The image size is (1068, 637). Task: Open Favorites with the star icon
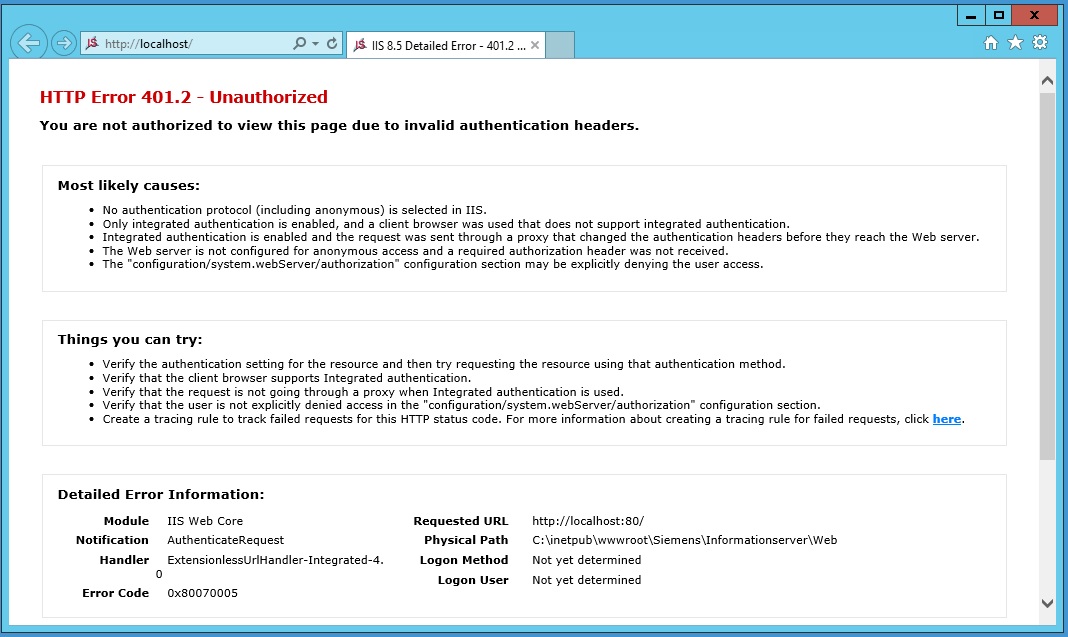(x=1015, y=43)
